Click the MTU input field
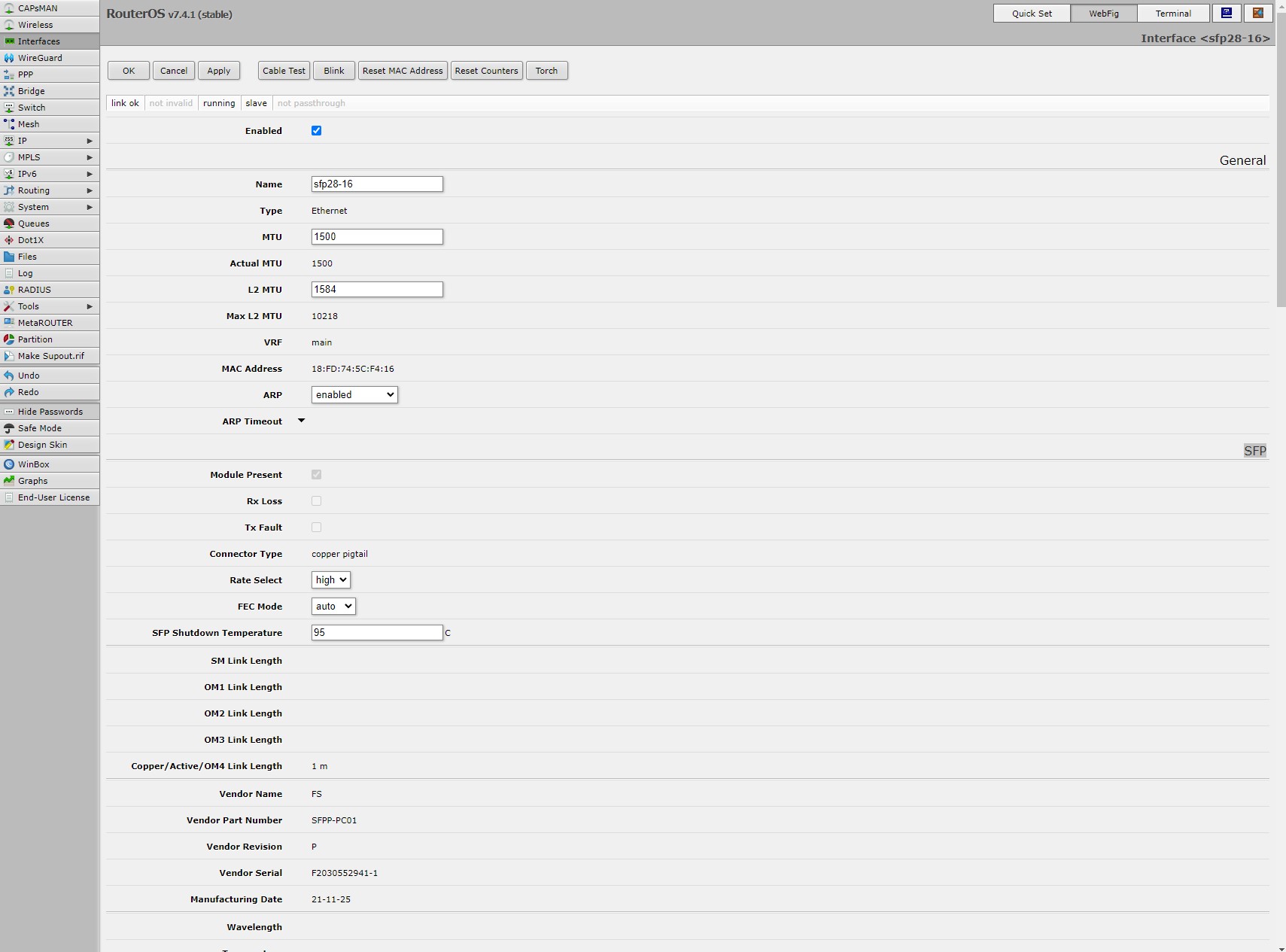The image size is (1286, 952). 377,237
